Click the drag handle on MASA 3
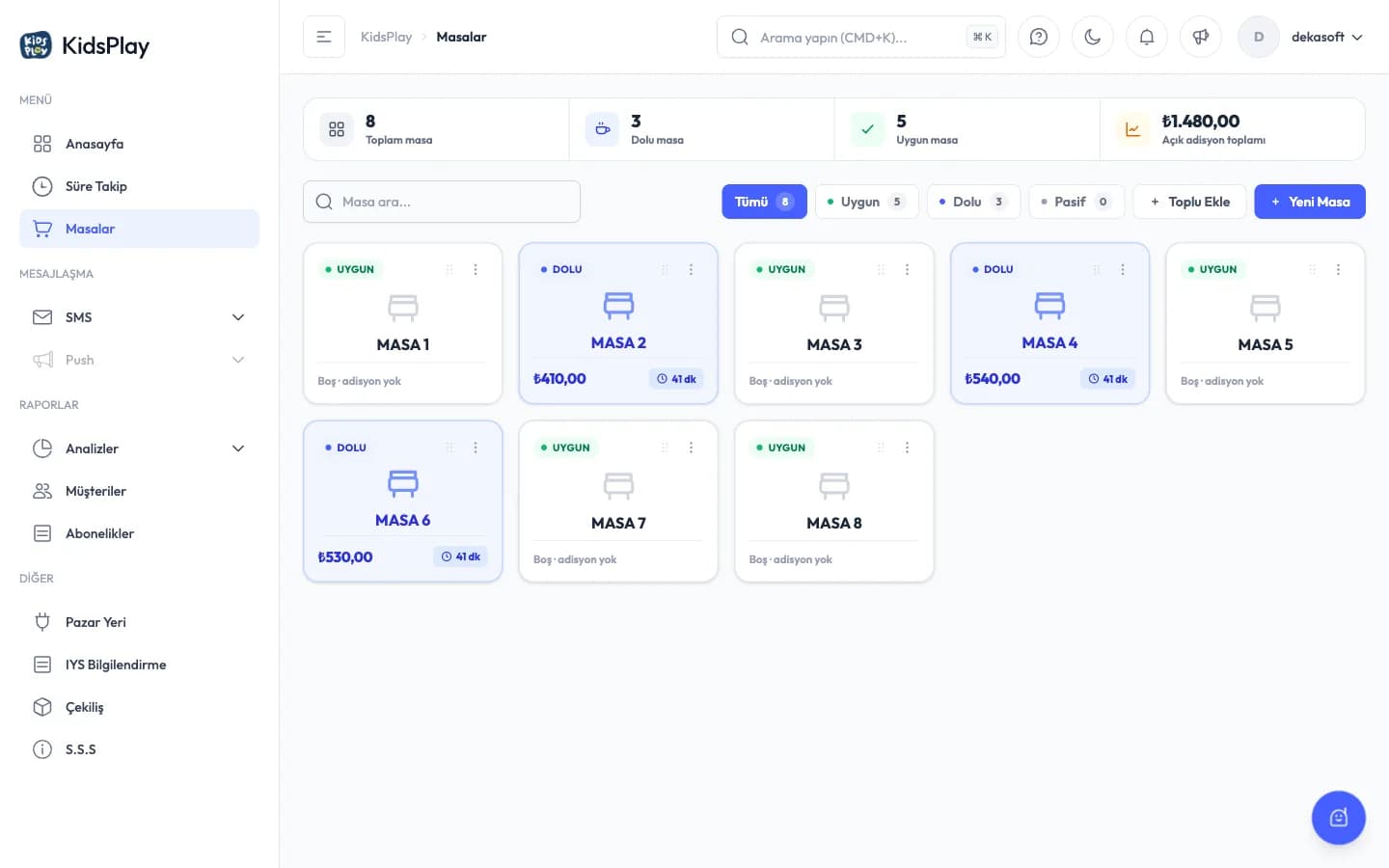 [x=881, y=270]
